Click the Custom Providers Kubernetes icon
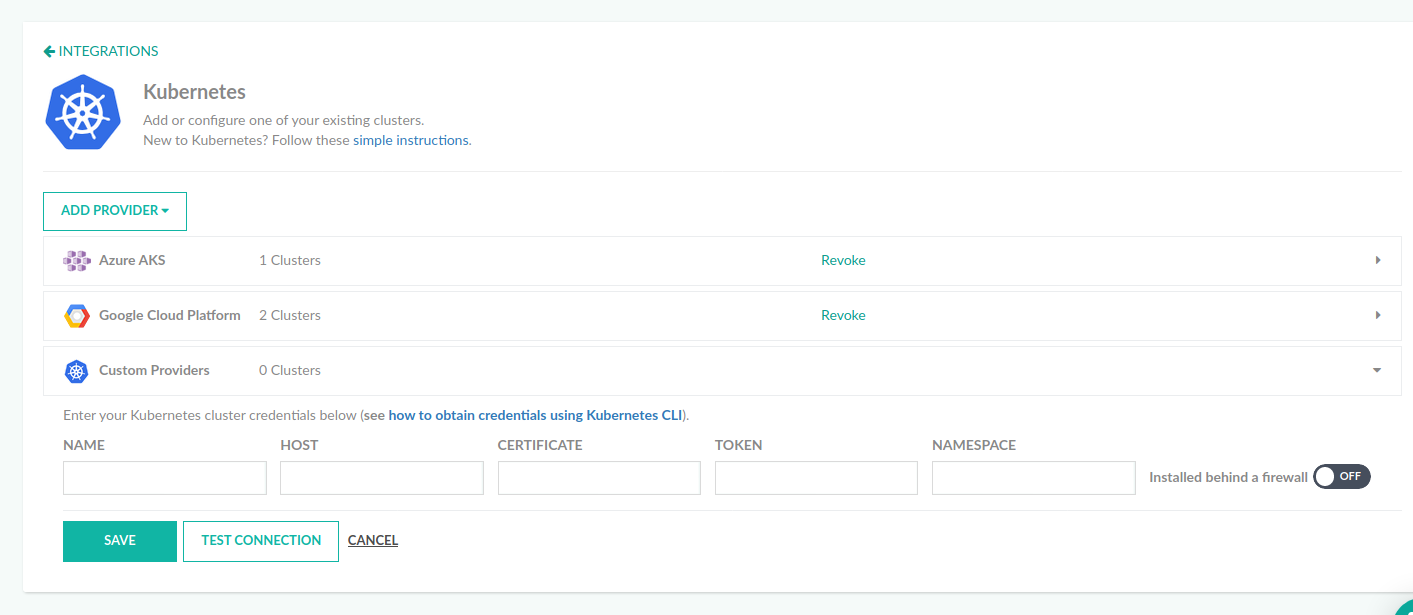This screenshot has height=615, width=1413. 77,371
